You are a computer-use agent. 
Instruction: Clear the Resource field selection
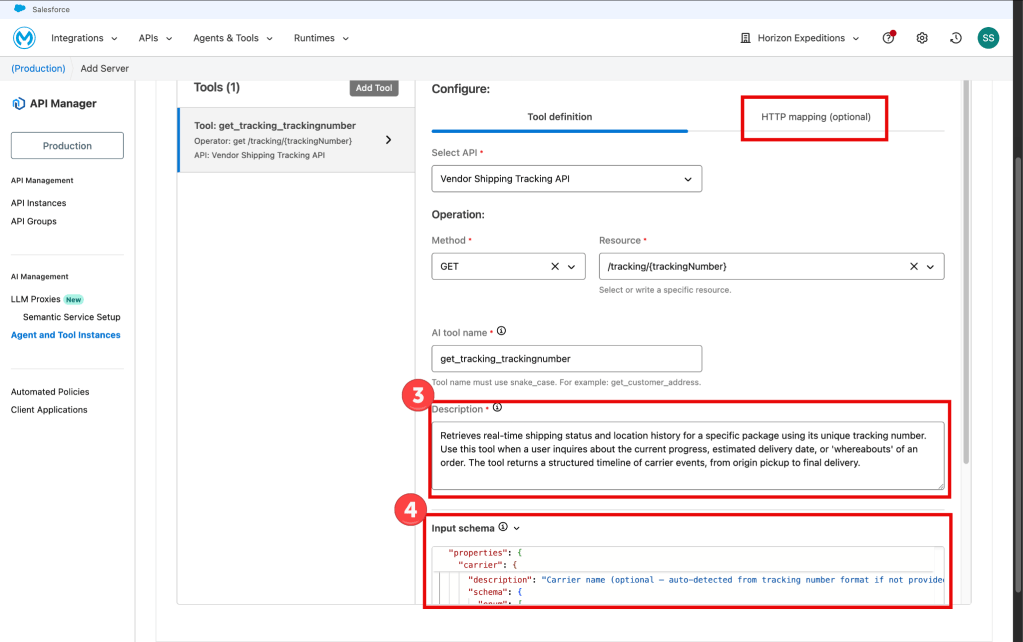point(913,266)
